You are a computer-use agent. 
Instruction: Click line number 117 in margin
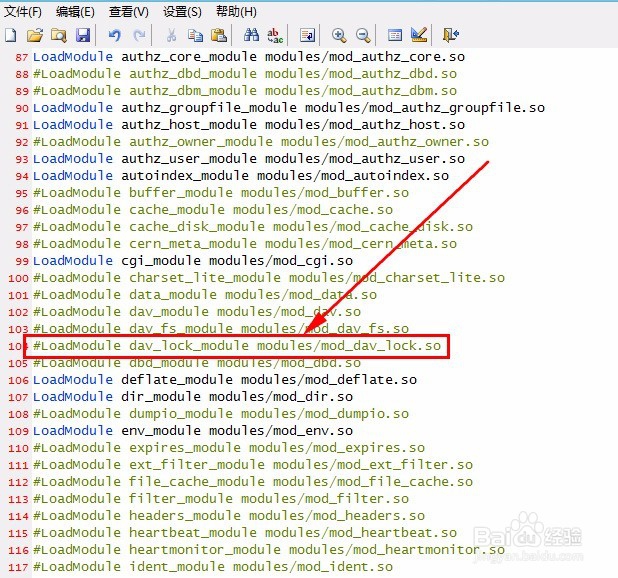coord(18,567)
